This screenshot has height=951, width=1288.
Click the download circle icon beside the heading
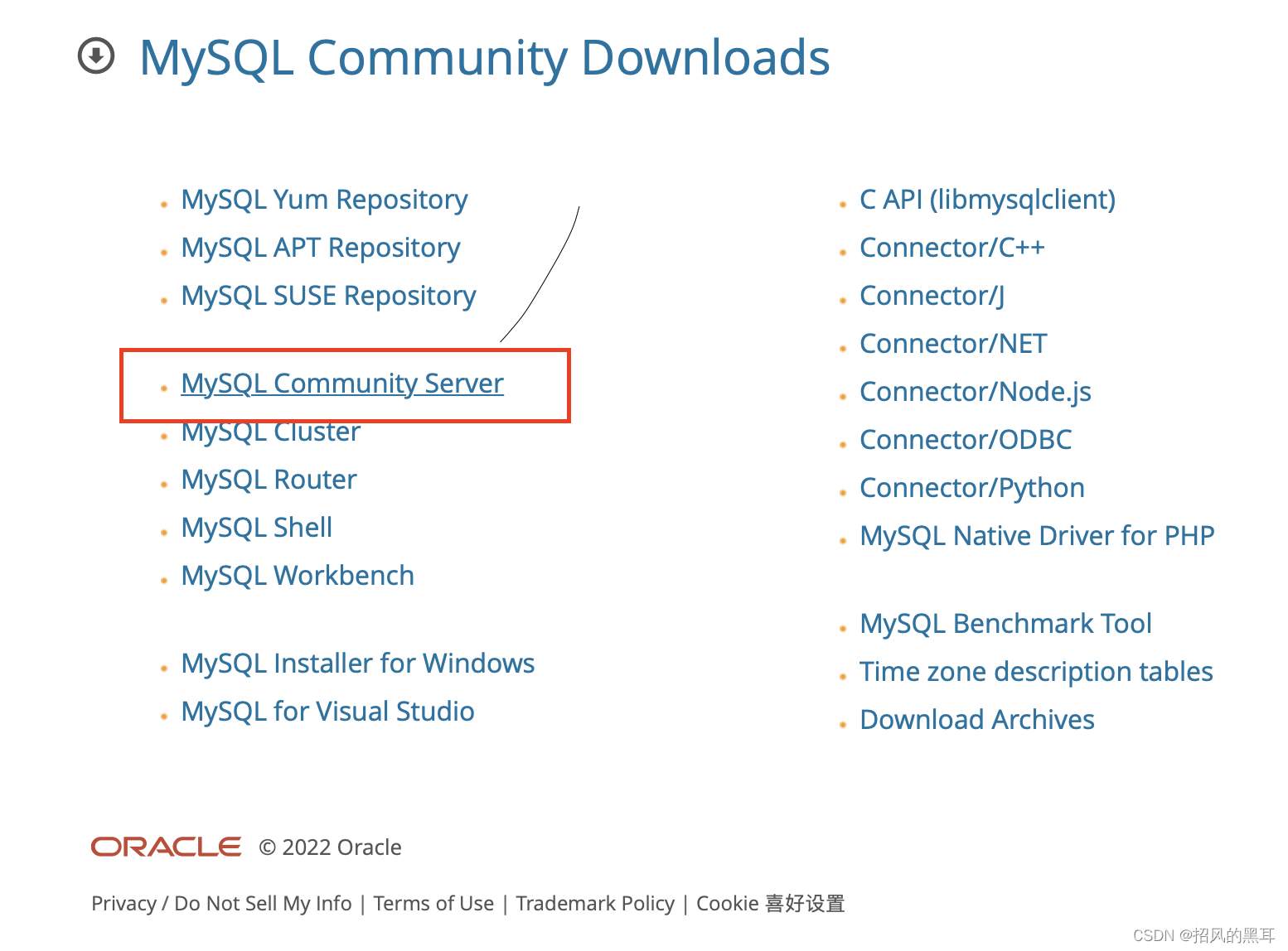tap(96, 56)
